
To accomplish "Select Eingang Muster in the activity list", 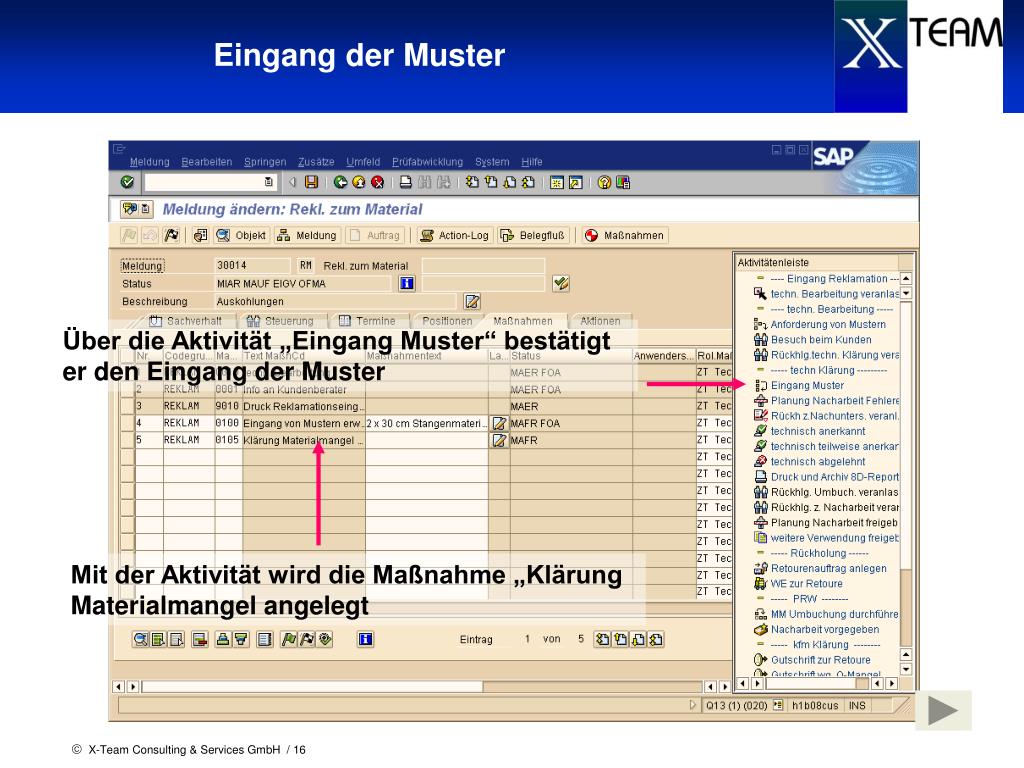I will (807, 385).
